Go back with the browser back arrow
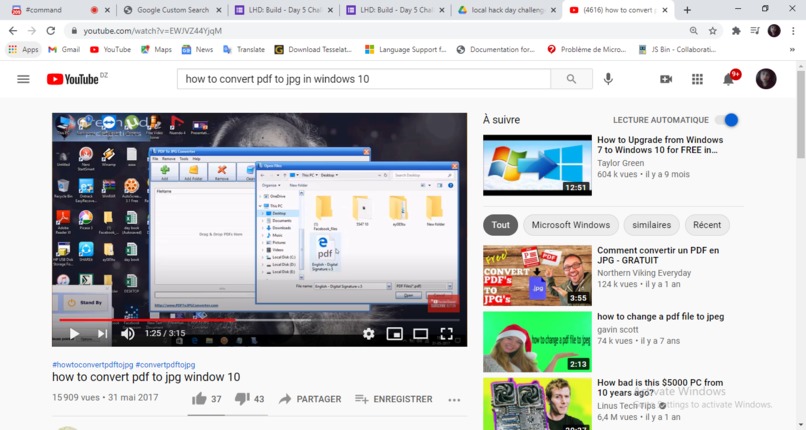The image size is (806, 430). (x=13, y=31)
